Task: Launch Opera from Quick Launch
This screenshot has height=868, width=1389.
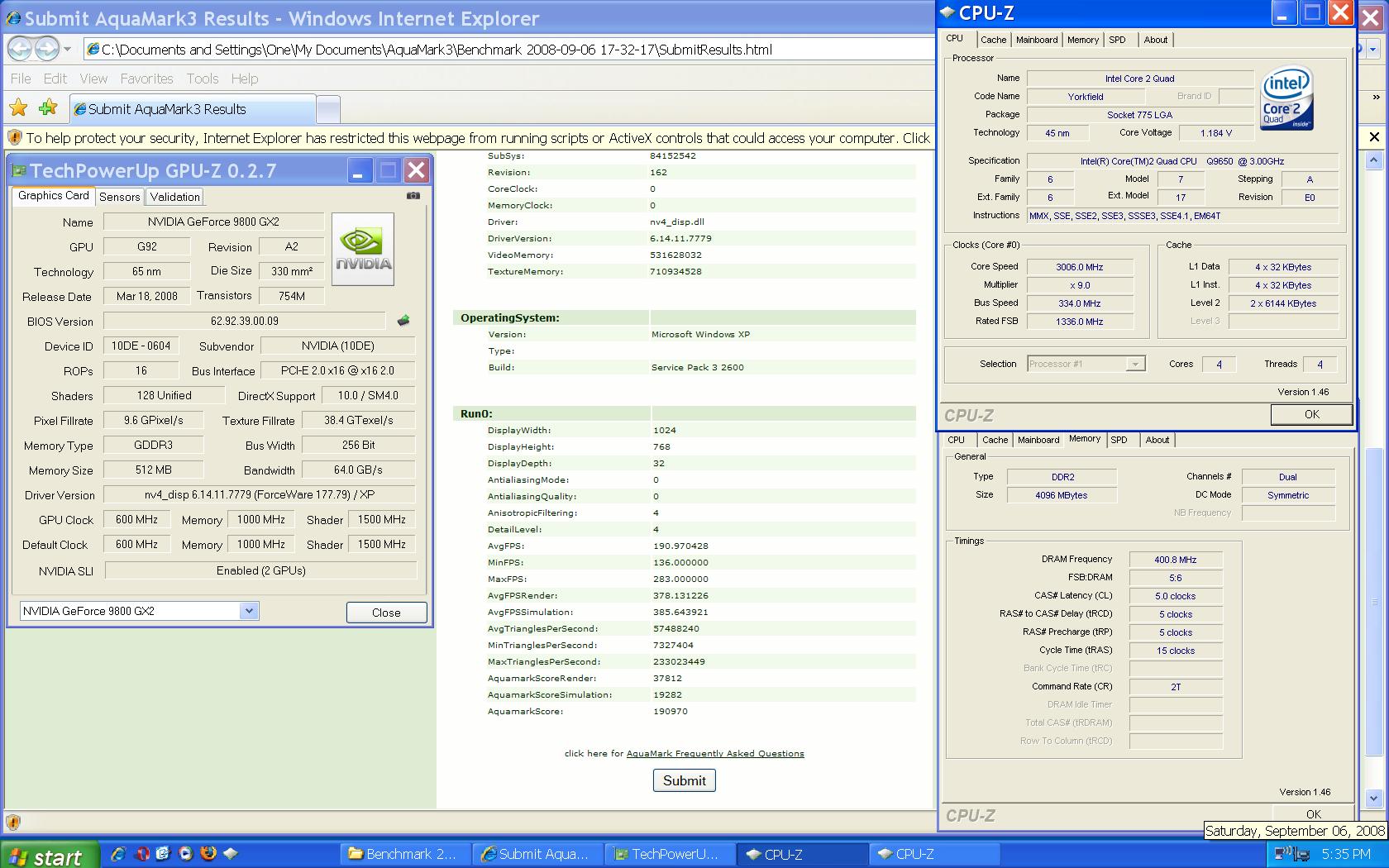Action: (x=142, y=853)
